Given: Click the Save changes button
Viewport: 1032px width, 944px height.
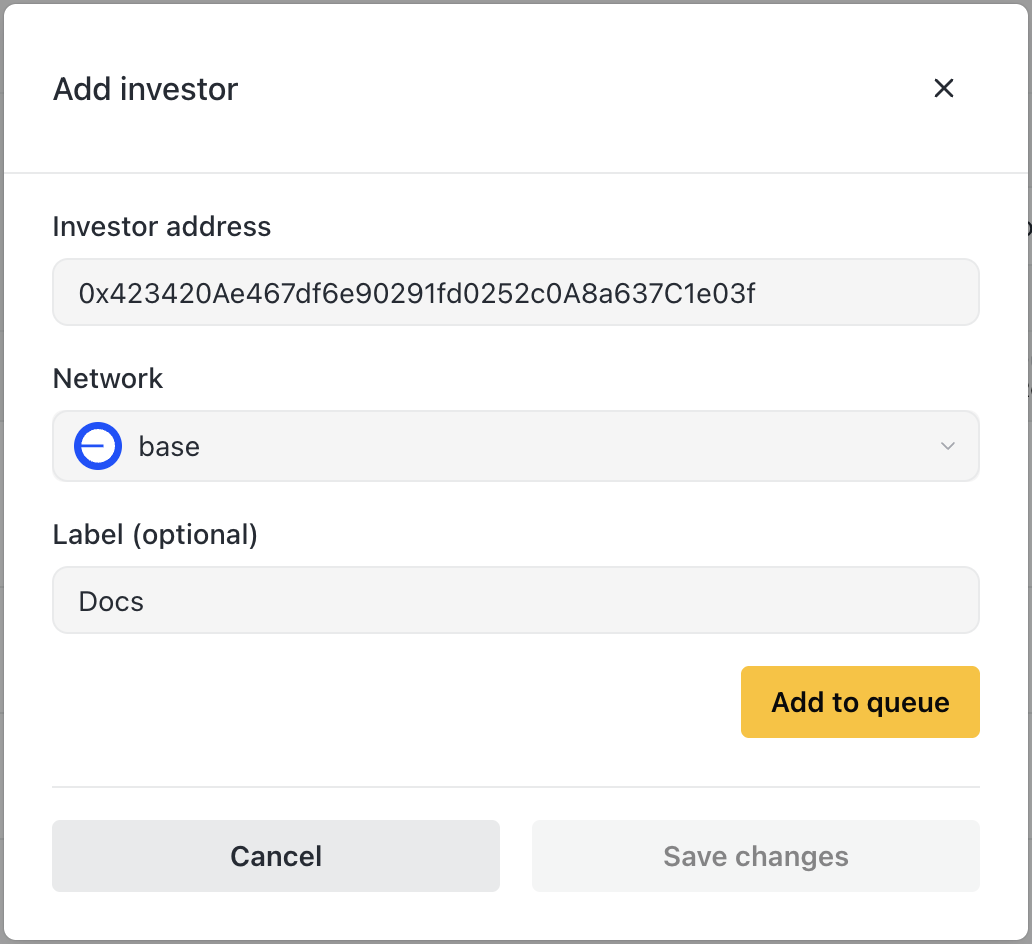Looking at the screenshot, I should click(x=755, y=856).
